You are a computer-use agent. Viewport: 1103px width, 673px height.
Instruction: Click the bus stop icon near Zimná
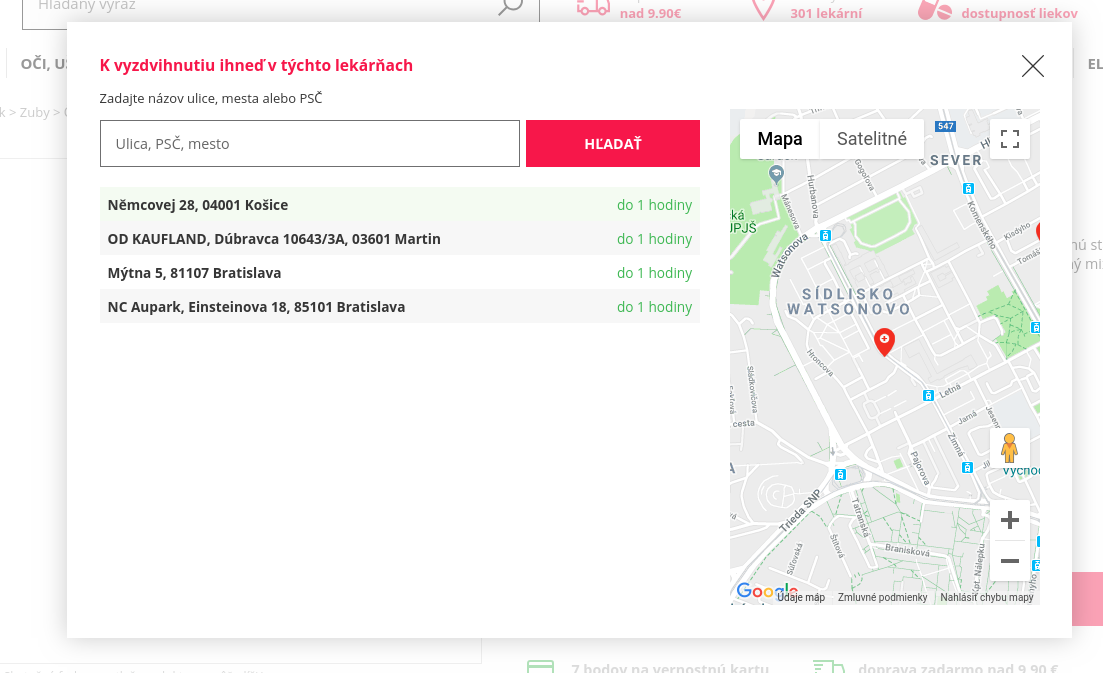coord(968,468)
